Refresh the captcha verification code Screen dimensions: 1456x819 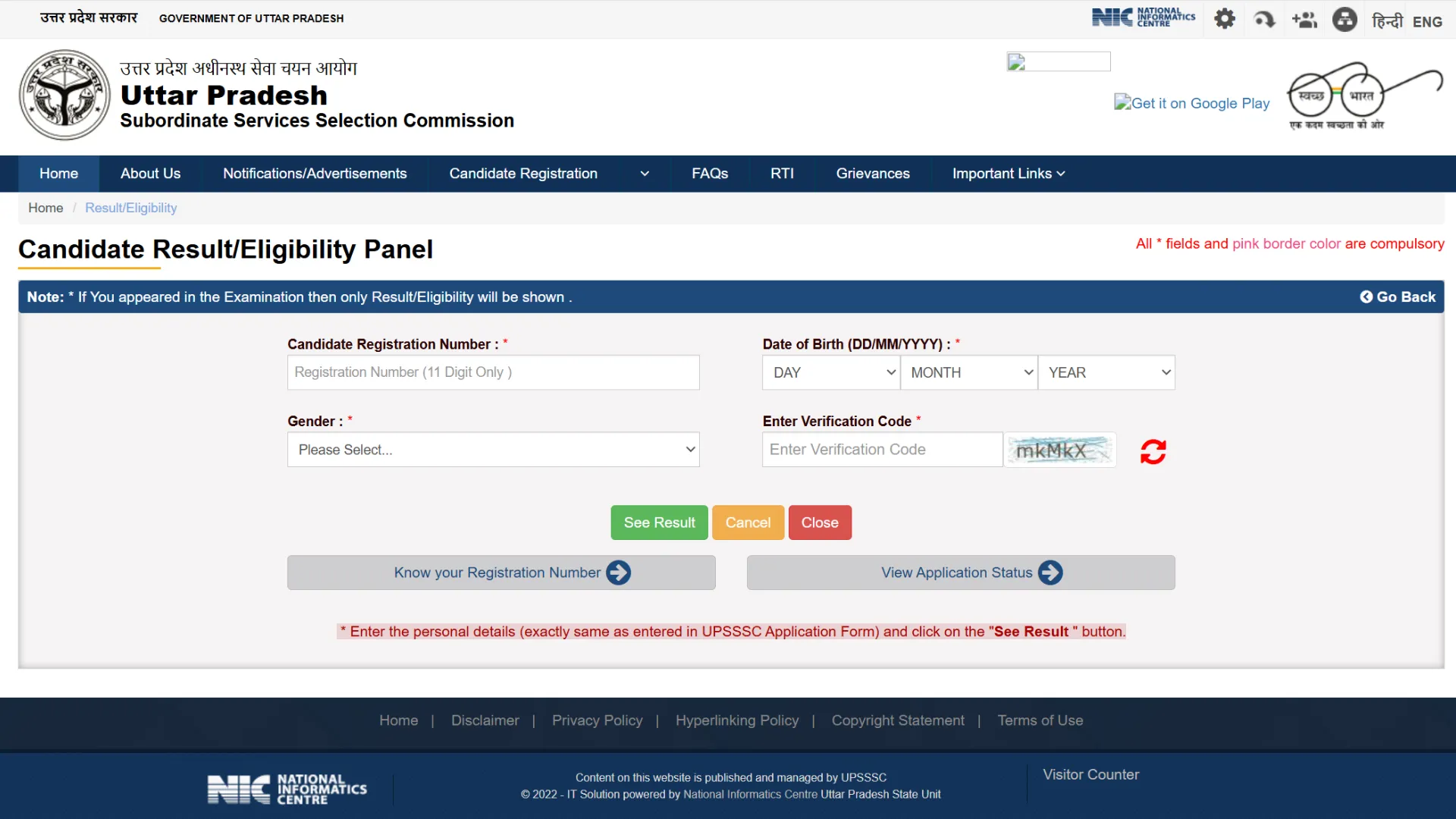(1152, 451)
